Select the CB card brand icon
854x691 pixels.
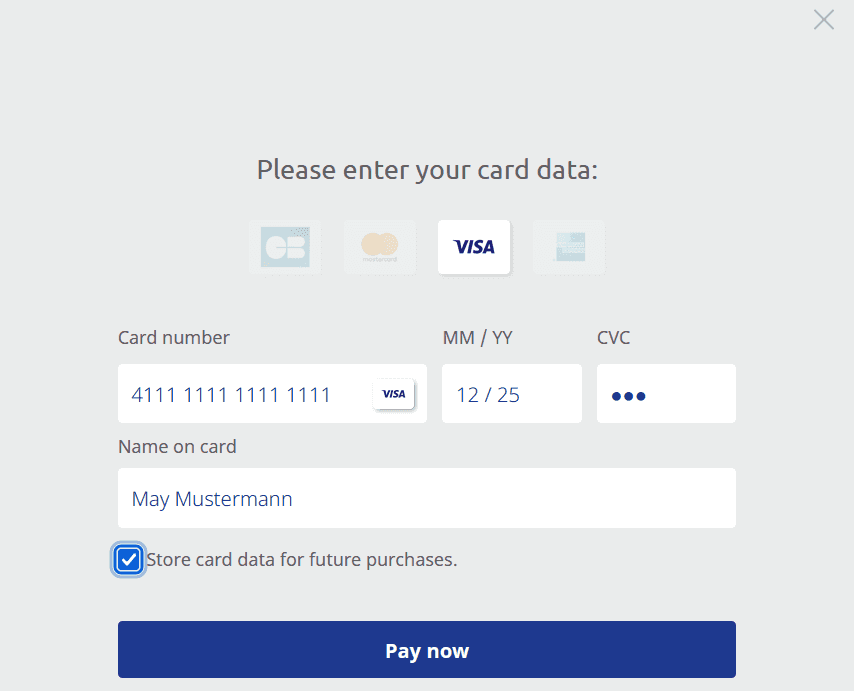285,246
